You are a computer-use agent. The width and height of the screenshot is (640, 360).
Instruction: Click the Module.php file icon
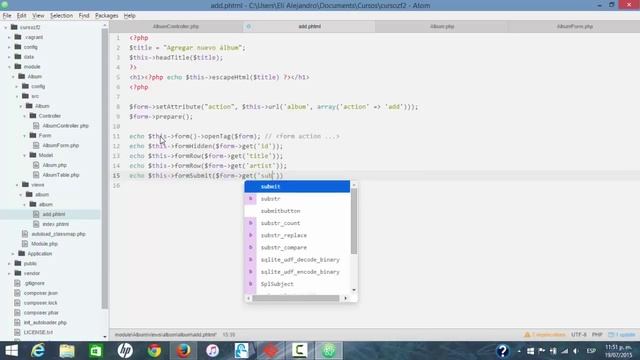tap(25, 244)
